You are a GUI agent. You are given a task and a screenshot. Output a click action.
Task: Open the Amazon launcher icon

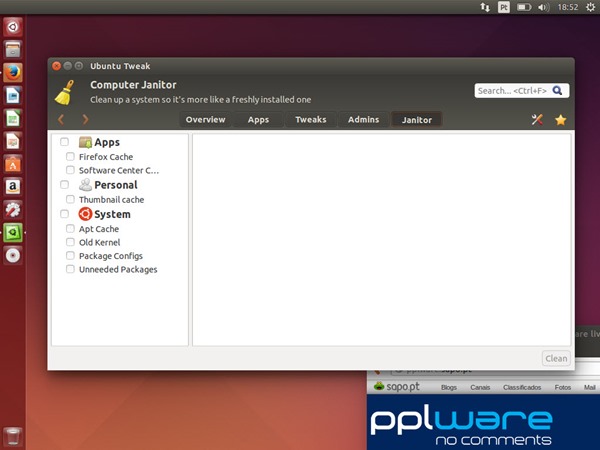[x=13, y=187]
